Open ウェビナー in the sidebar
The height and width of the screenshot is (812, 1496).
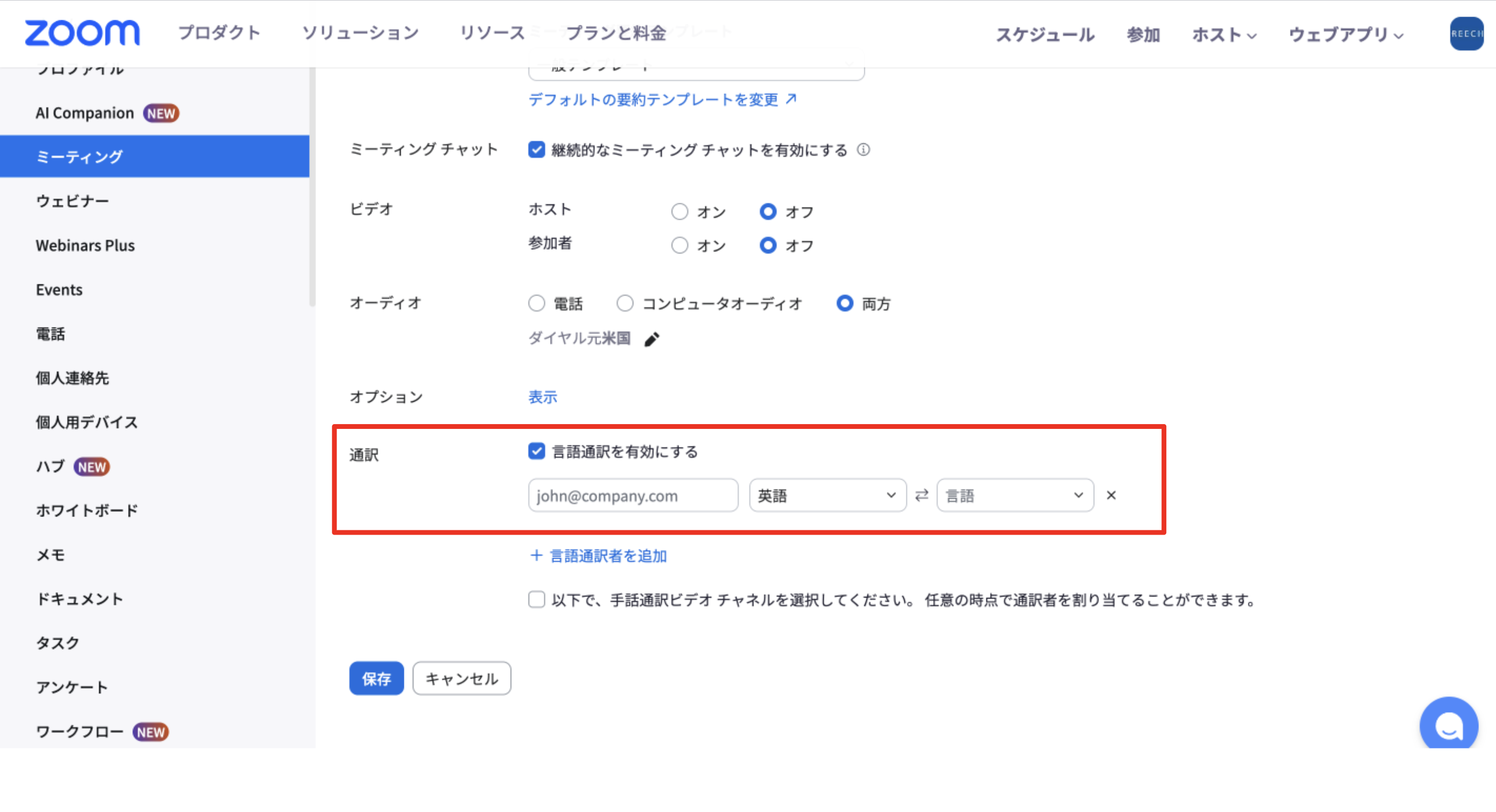73,201
